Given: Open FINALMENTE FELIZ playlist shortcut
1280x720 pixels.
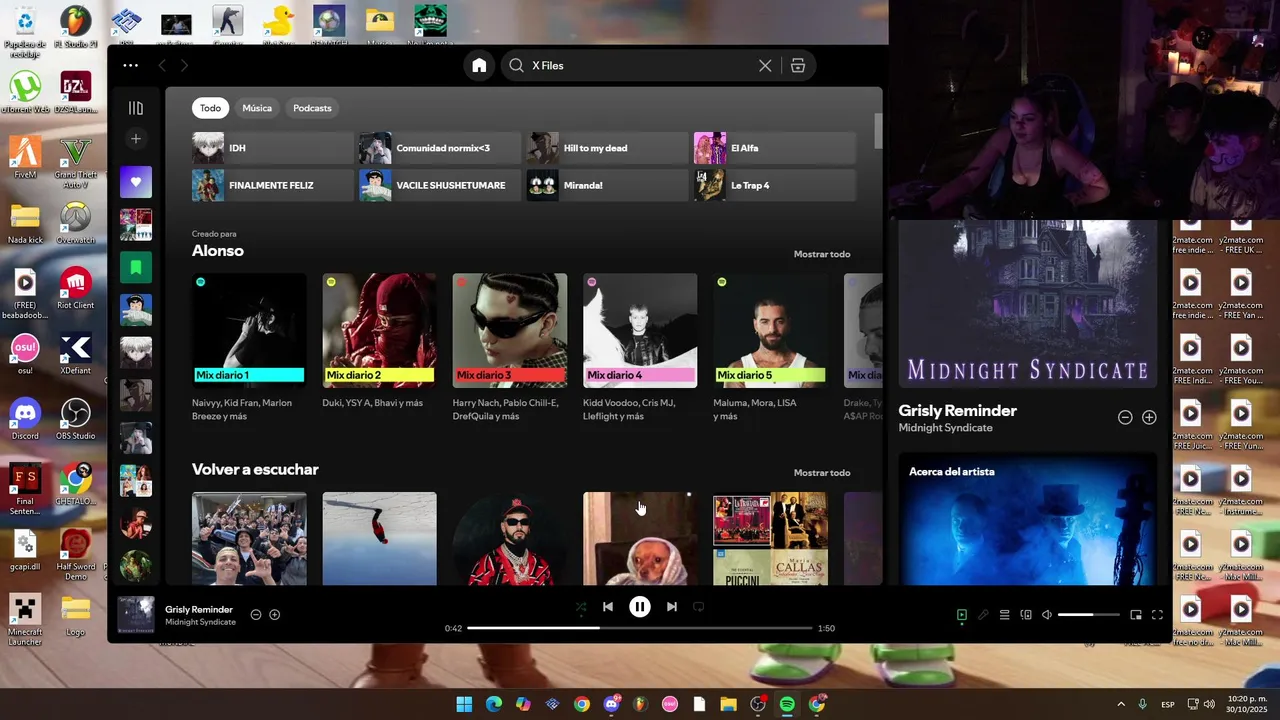Looking at the screenshot, I should (x=272, y=185).
